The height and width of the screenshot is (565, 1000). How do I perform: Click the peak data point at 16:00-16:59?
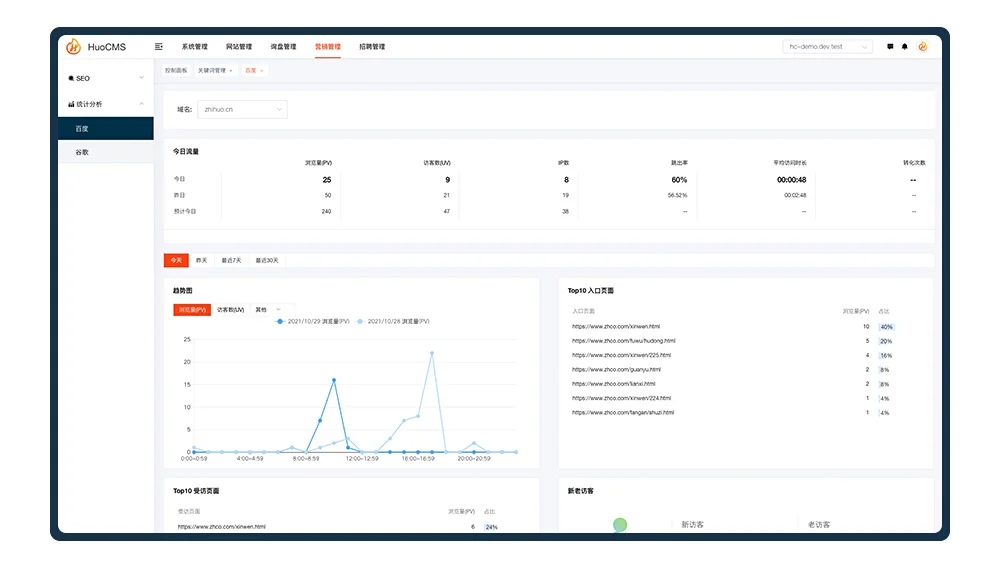coord(432,353)
